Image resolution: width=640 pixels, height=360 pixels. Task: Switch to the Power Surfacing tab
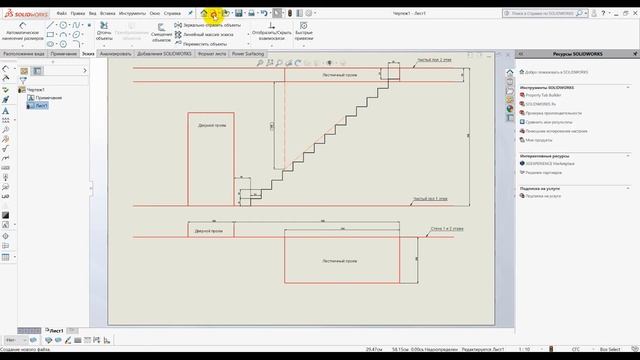pos(248,54)
